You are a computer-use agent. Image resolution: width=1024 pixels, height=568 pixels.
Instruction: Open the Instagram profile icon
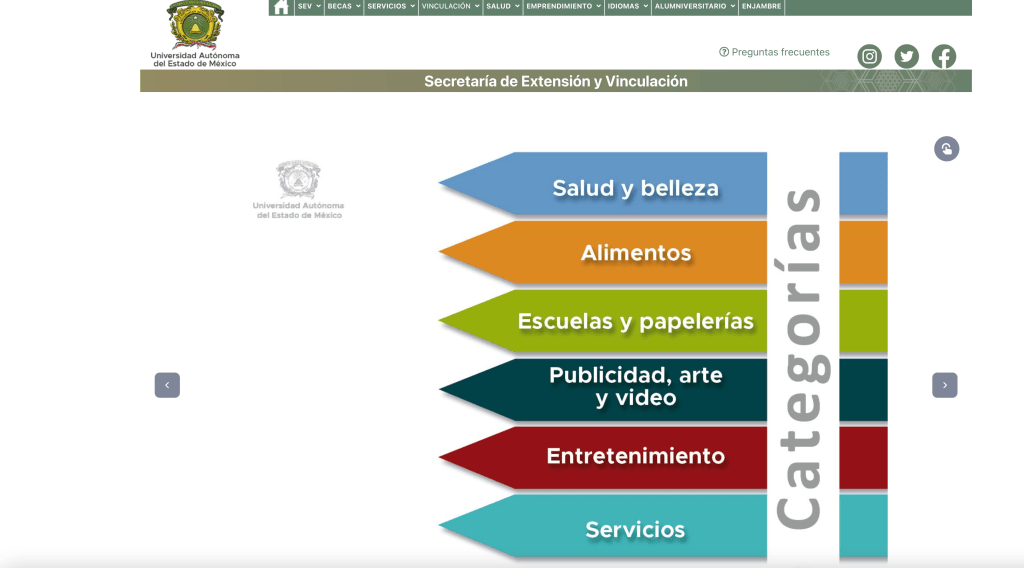coord(870,56)
